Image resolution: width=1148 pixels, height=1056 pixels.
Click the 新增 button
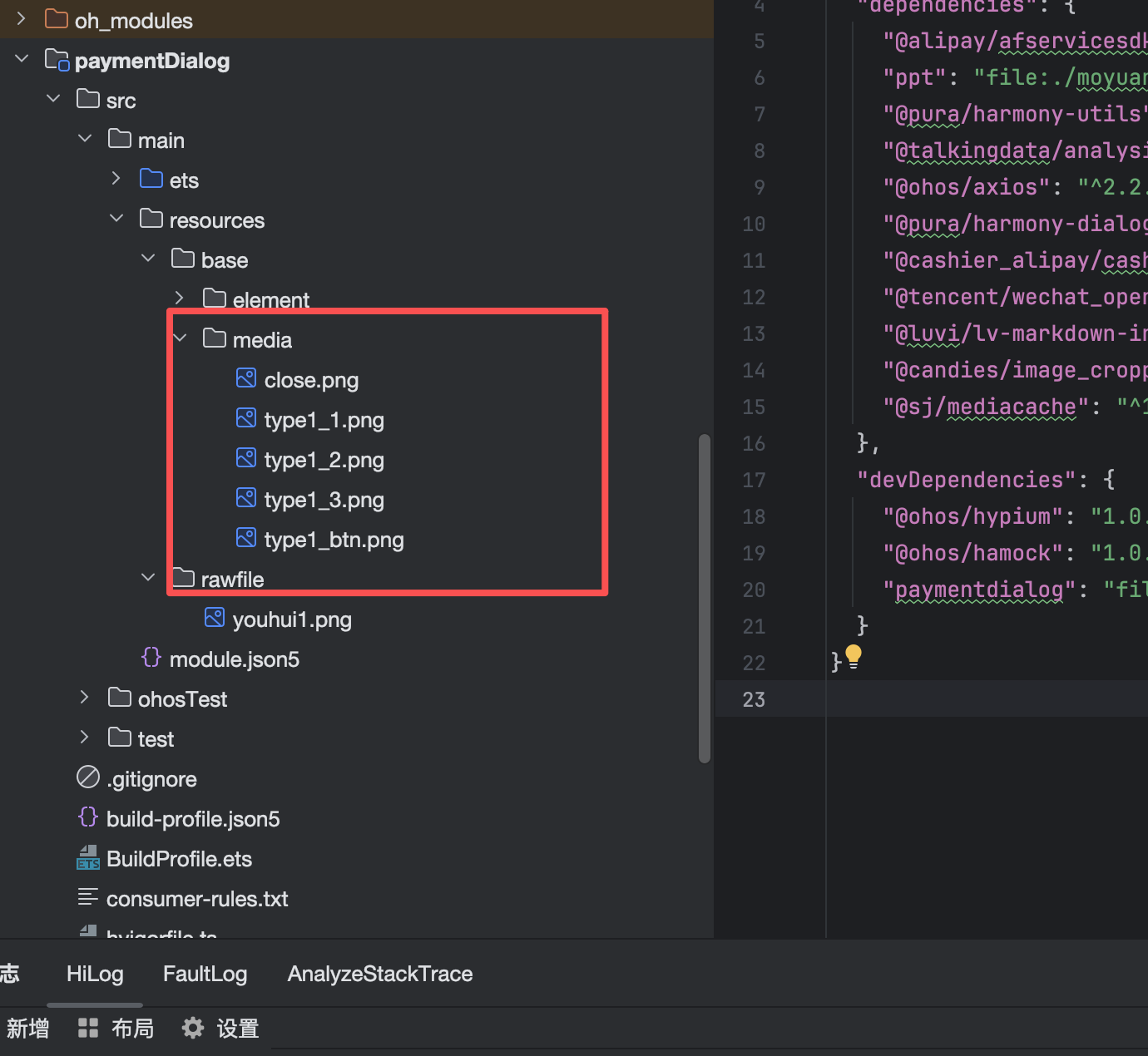[27, 1029]
